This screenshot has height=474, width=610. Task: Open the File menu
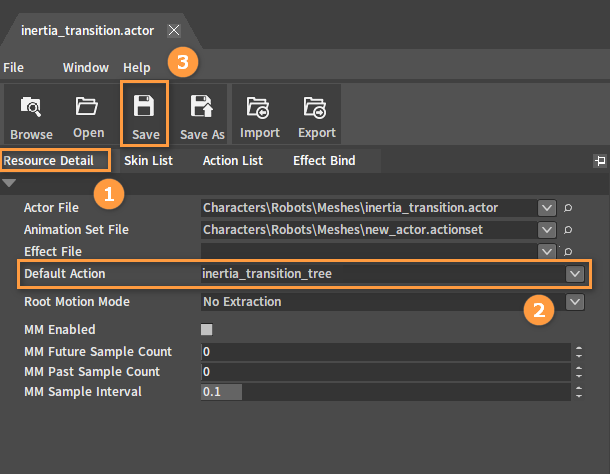pos(13,68)
